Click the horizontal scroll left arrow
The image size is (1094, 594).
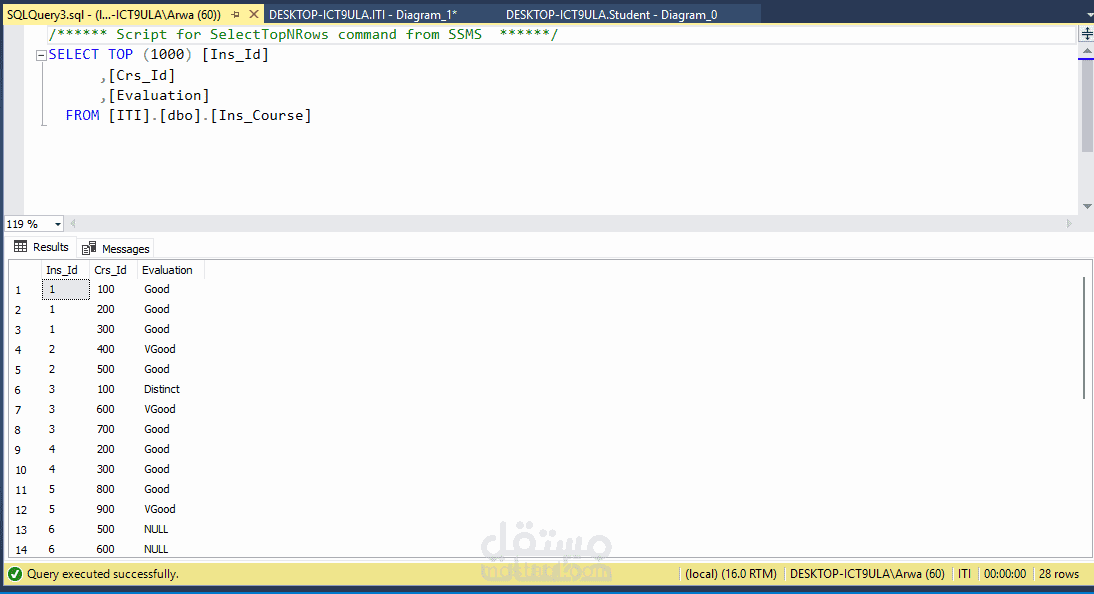pos(73,223)
